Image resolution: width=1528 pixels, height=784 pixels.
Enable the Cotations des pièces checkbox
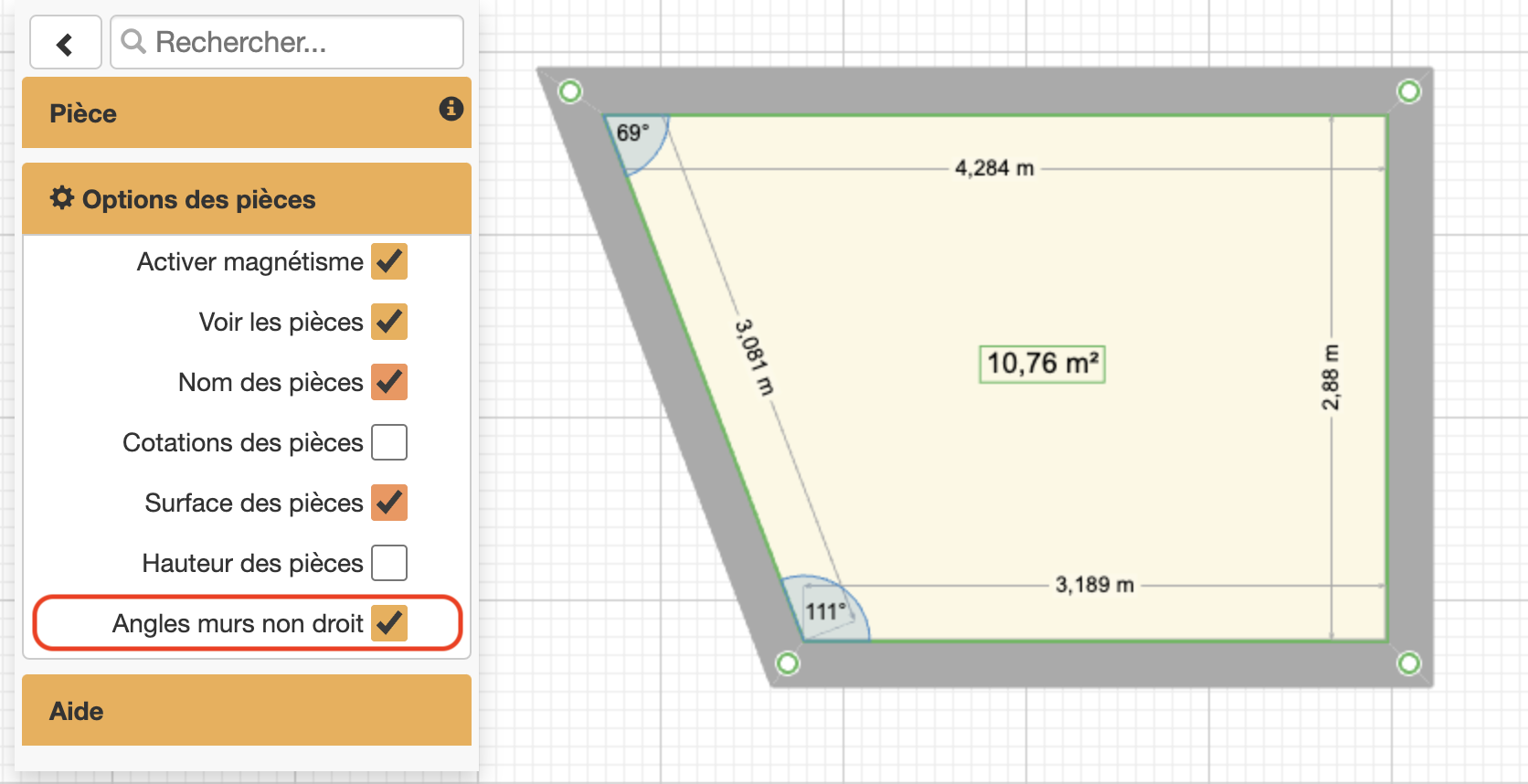coord(389,442)
